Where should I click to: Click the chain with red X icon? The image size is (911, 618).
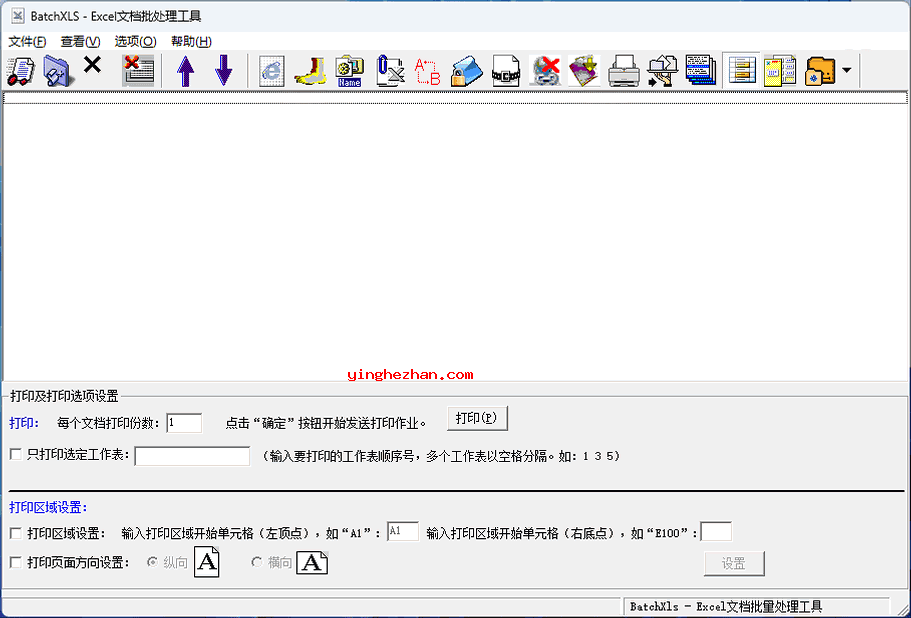(x=545, y=71)
